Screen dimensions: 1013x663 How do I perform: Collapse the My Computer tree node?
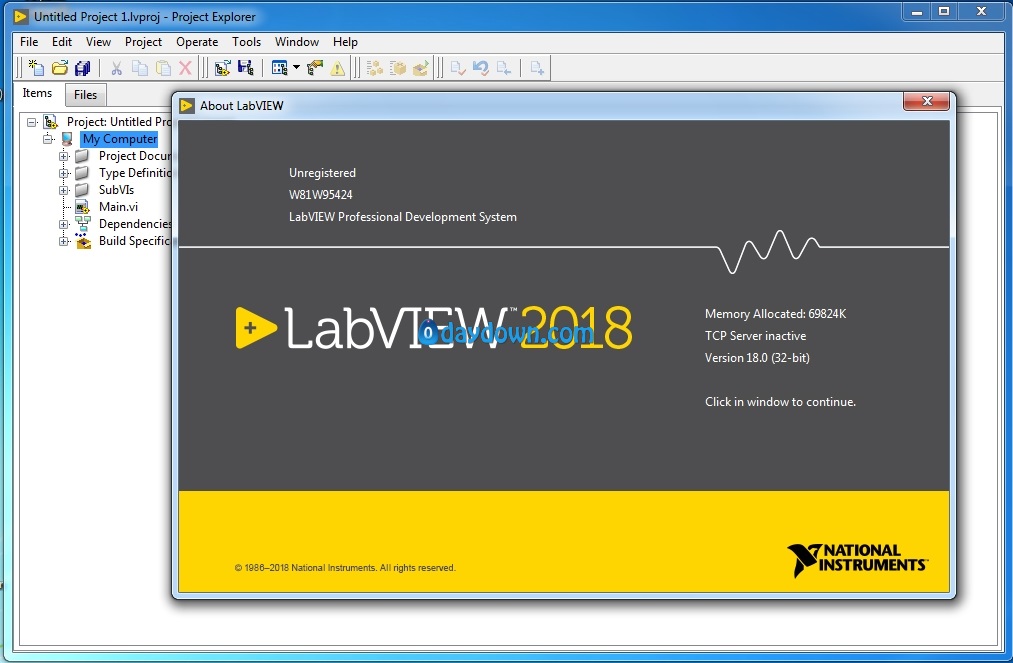tap(48, 139)
